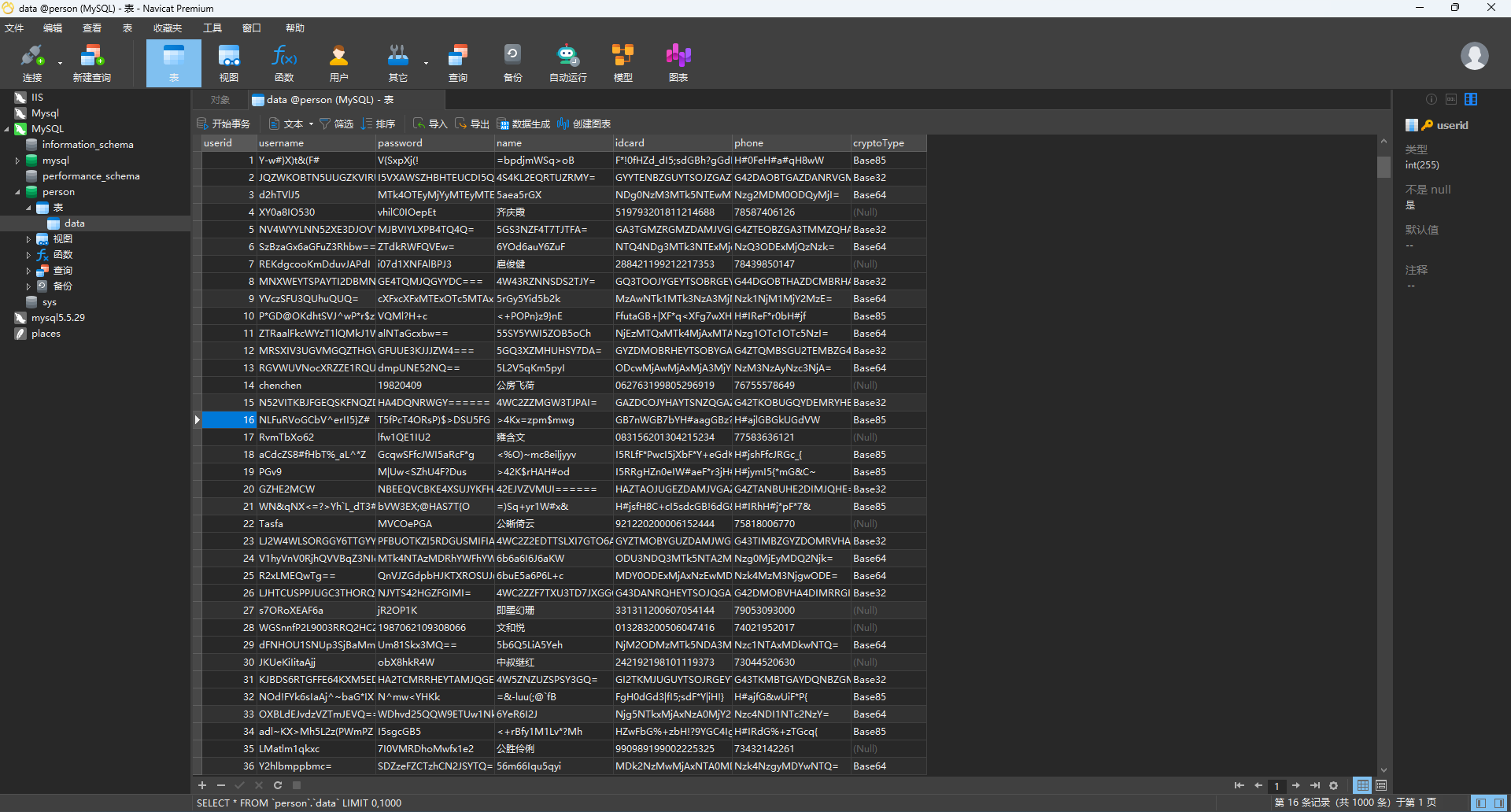This screenshot has height=812, width=1511.
Task: Select the places connection
Action: (46, 334)
